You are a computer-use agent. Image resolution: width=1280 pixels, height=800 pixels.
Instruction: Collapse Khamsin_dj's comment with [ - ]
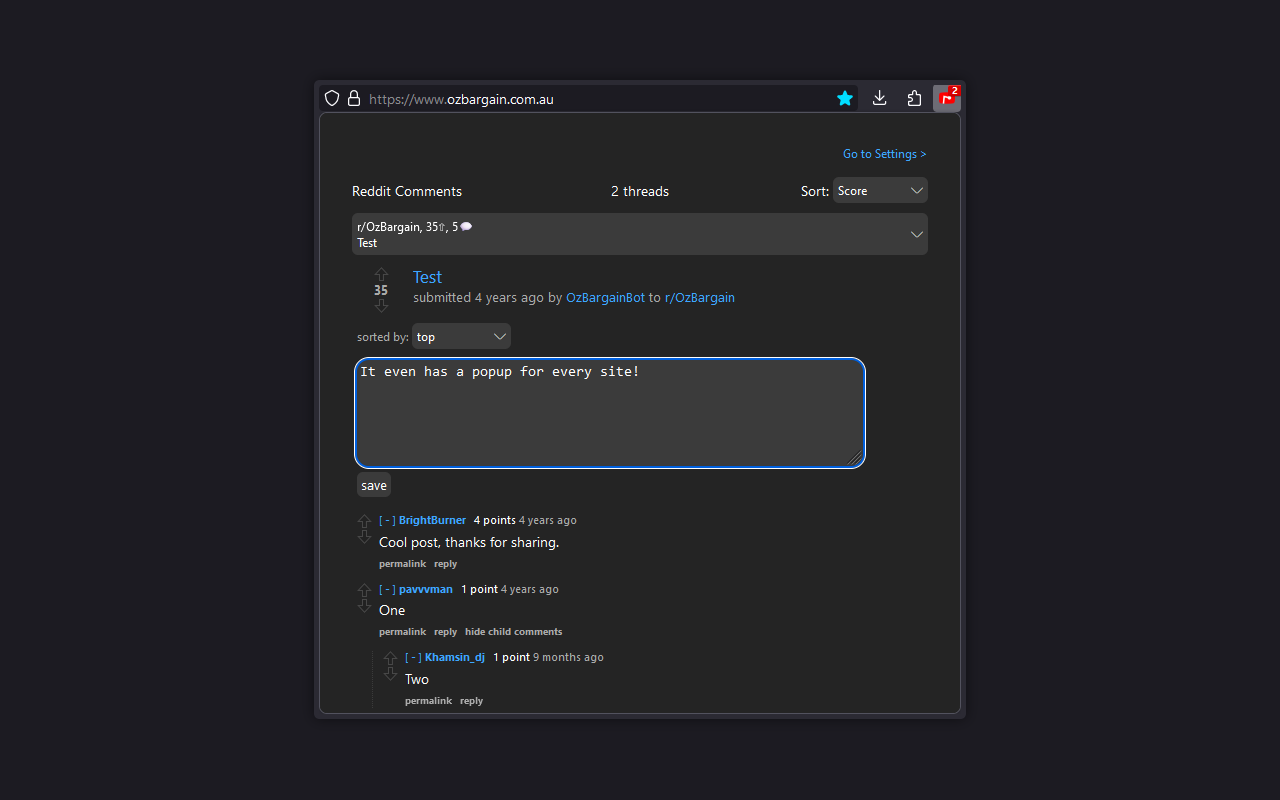[x=413, y=657]
